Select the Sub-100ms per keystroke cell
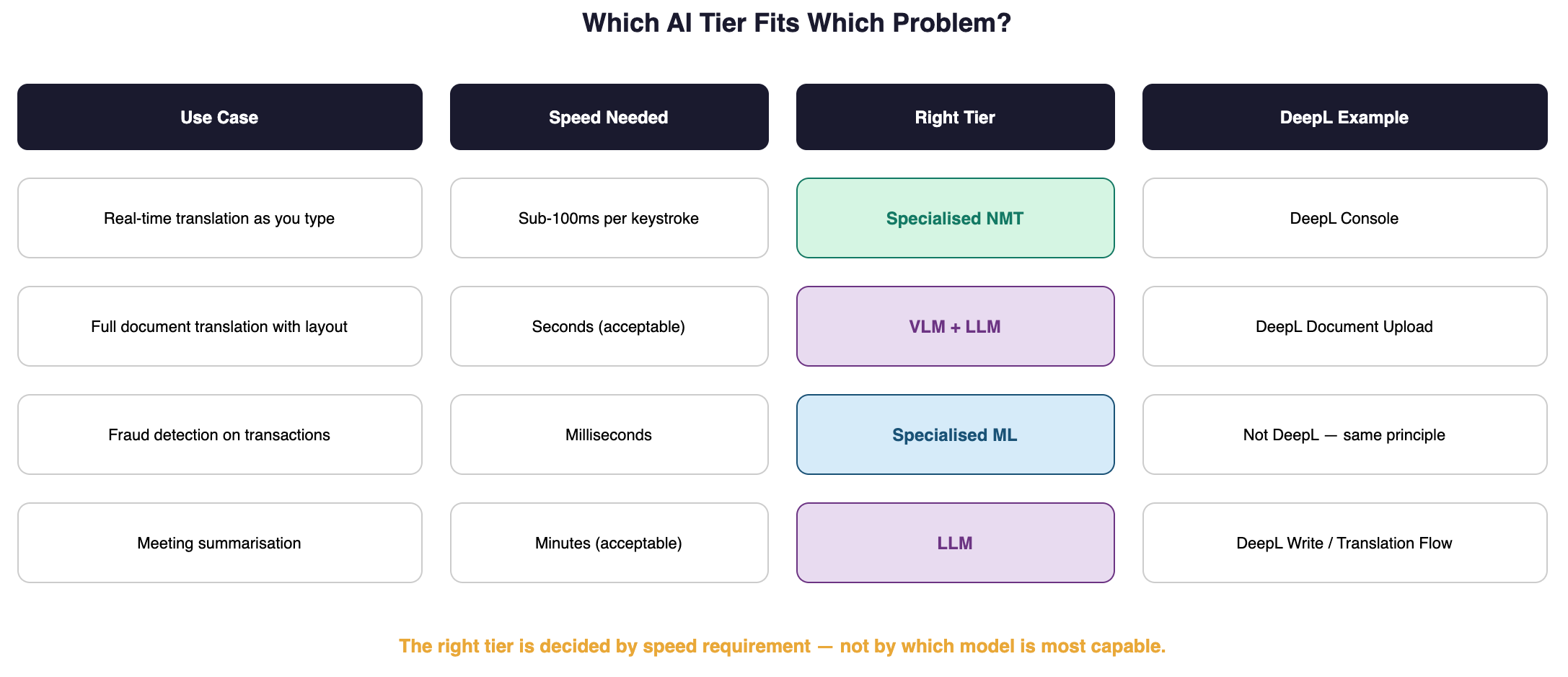The height and width of the screenshot is (677, 1568). (x=609, y=218)
